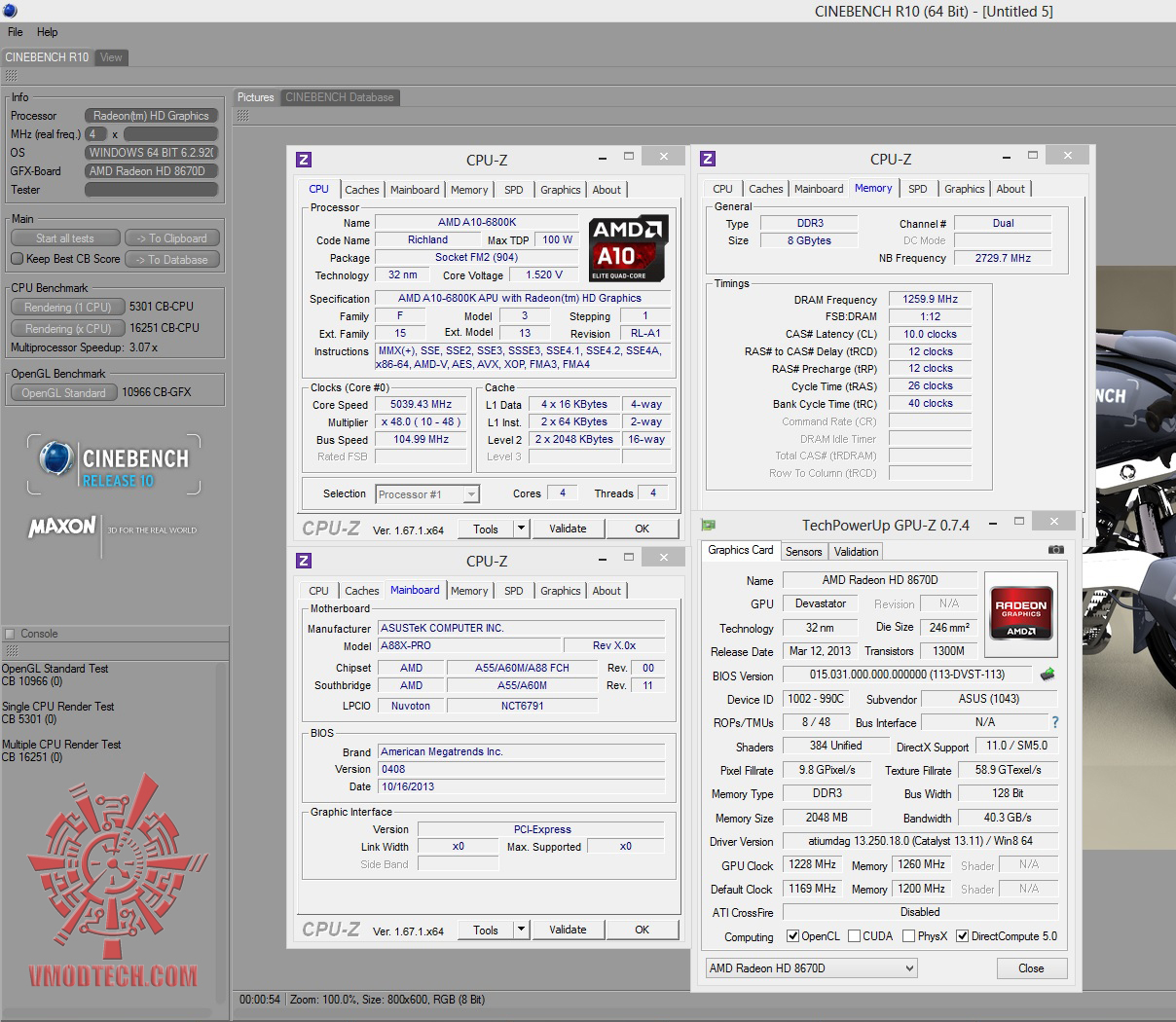Click the CPU-Z logo icon in top-left CPU-Z window

(304, 160)
